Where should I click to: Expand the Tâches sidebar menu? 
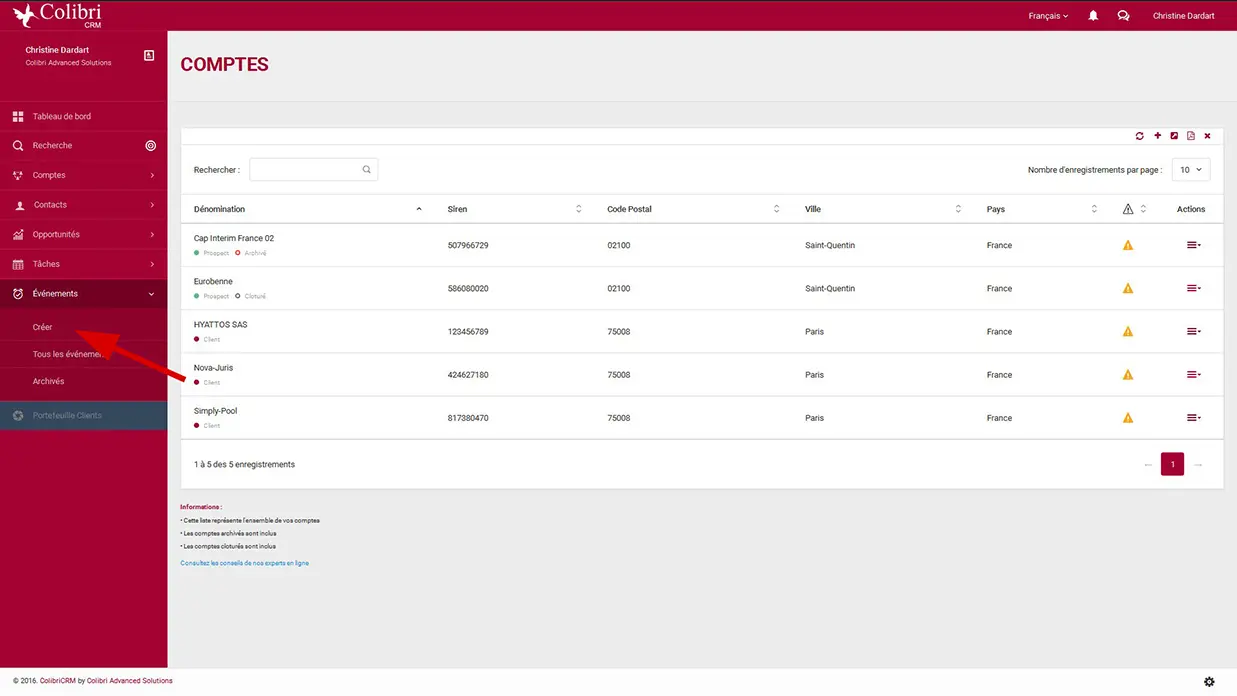click(x=84, y=264)
